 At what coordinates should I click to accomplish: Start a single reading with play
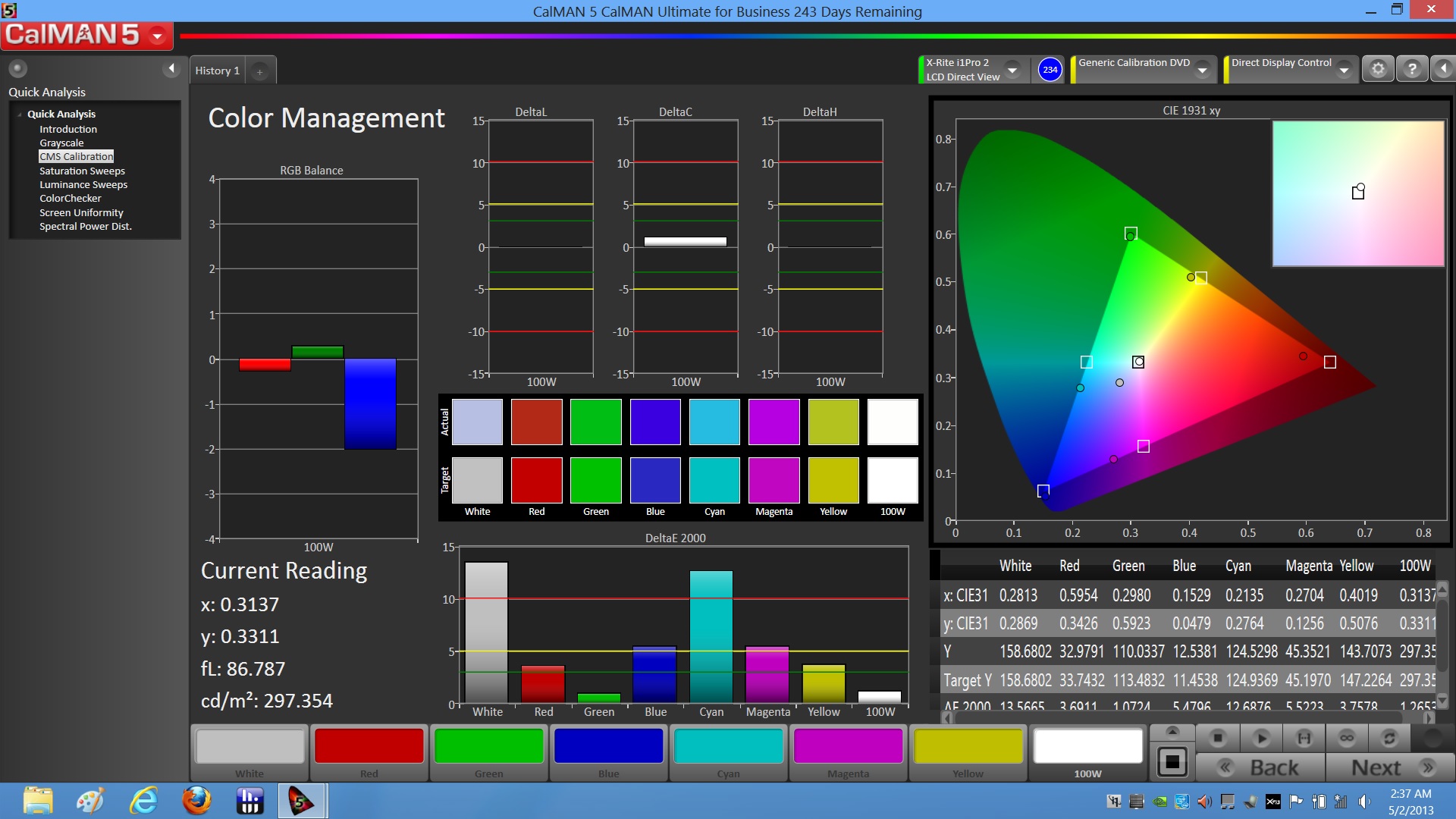point(1261,737)
